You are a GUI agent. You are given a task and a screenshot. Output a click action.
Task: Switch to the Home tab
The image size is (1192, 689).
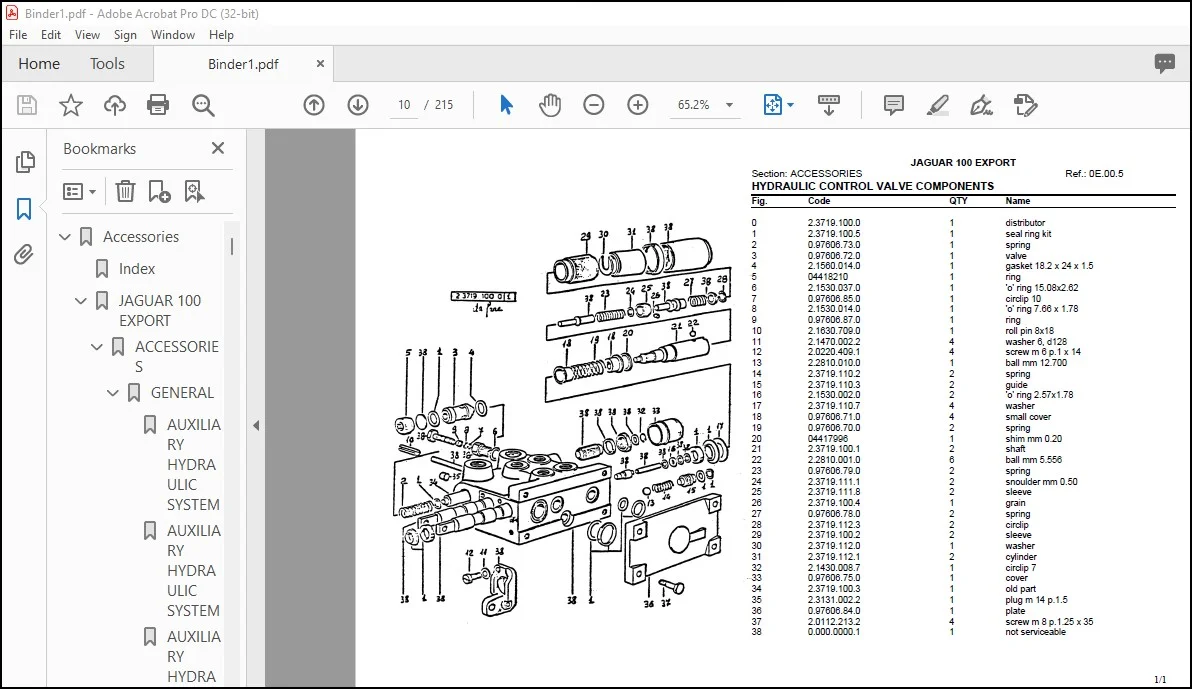pyautogui.click(x=39, y=64)
